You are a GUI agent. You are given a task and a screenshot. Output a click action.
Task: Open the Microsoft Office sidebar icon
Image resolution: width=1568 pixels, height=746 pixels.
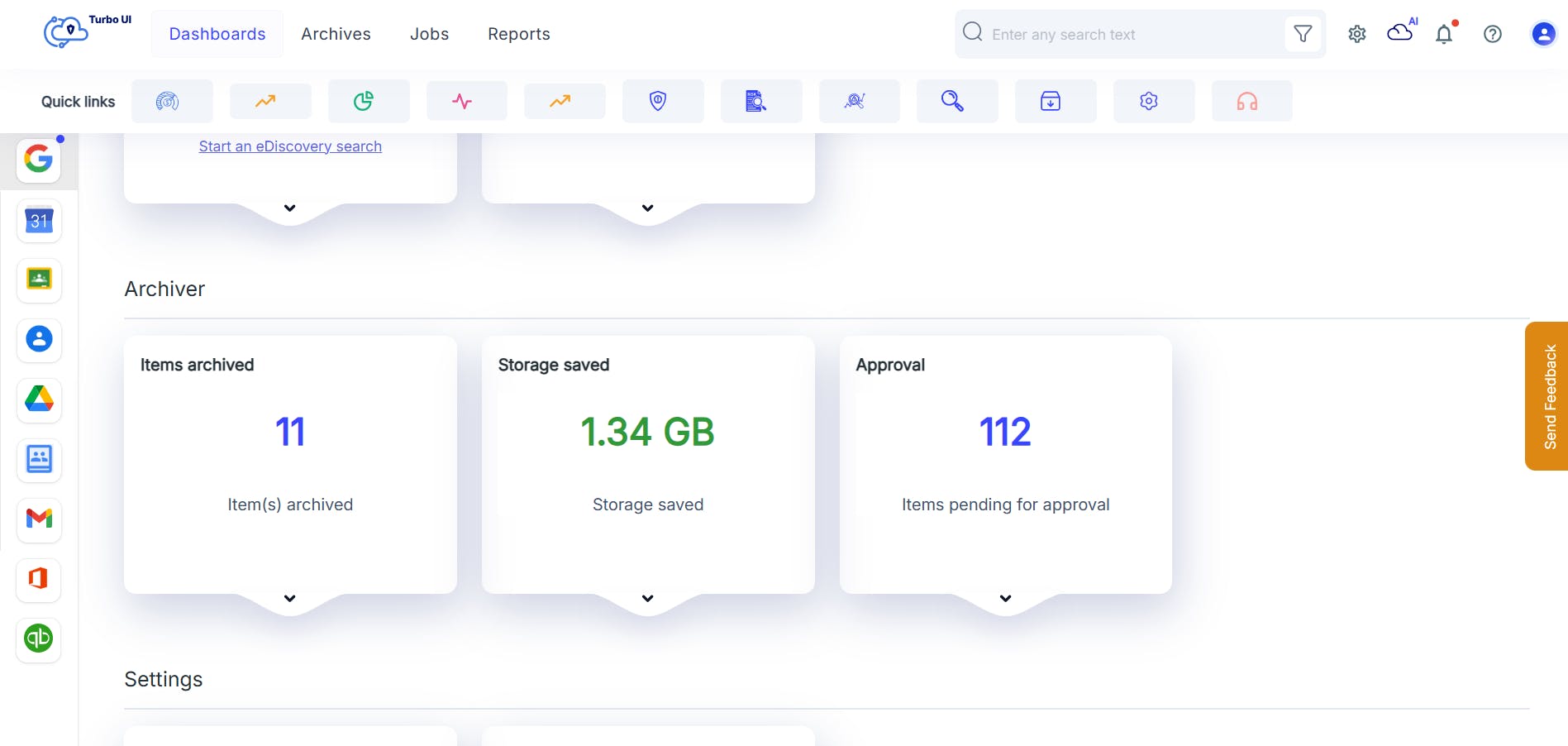(x=39, y=579)
